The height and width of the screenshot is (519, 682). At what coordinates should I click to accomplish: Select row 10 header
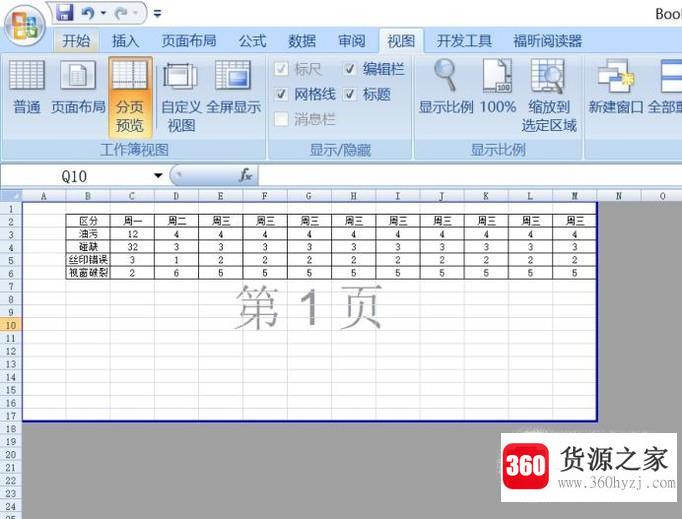coord(11,325)
